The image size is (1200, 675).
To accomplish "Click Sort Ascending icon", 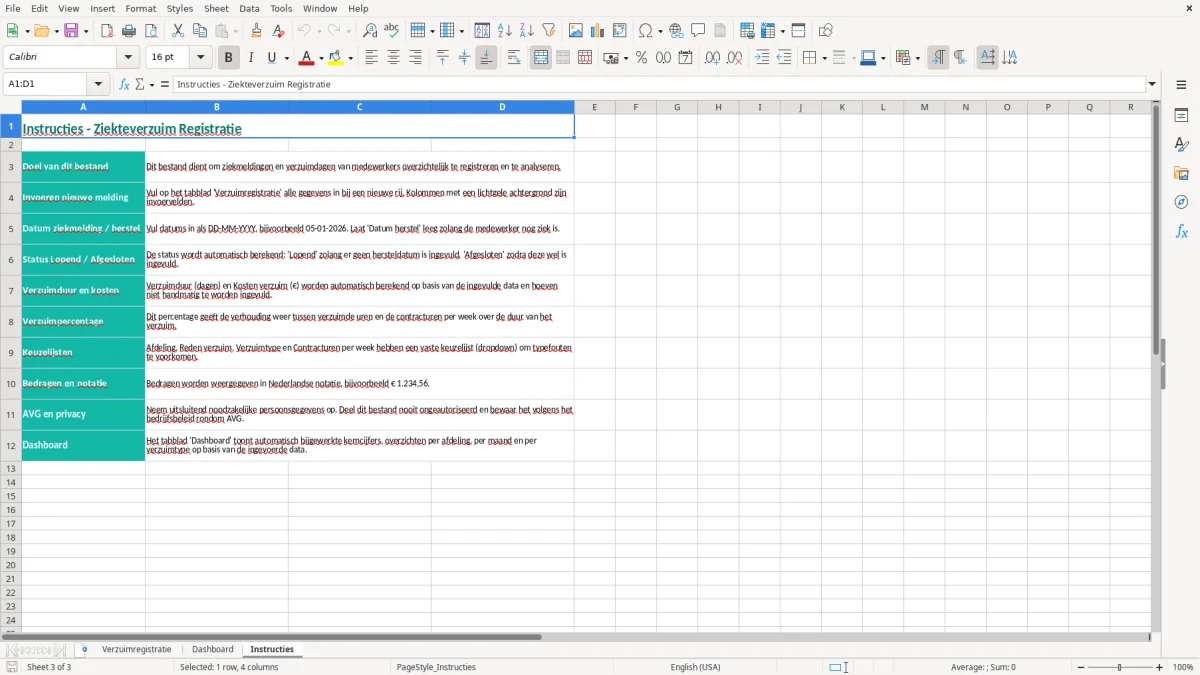I will point(505,31).
